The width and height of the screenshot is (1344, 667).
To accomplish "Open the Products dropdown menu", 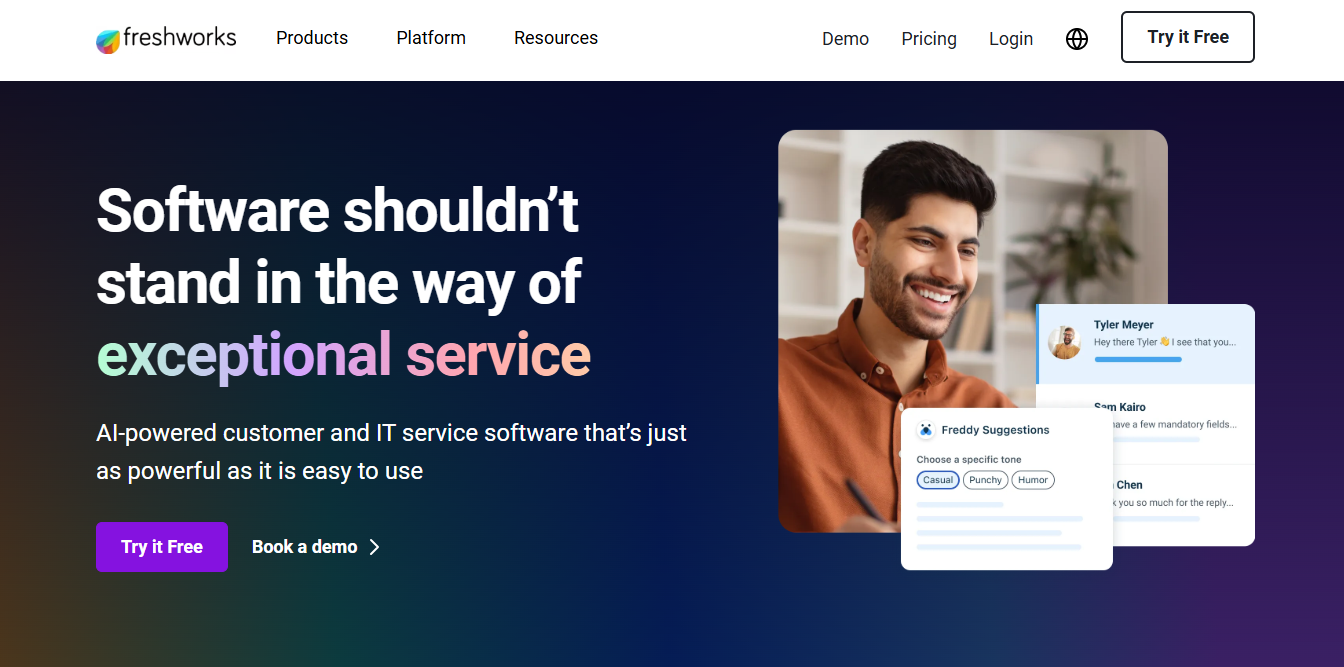I will click(x=311, y=38).
